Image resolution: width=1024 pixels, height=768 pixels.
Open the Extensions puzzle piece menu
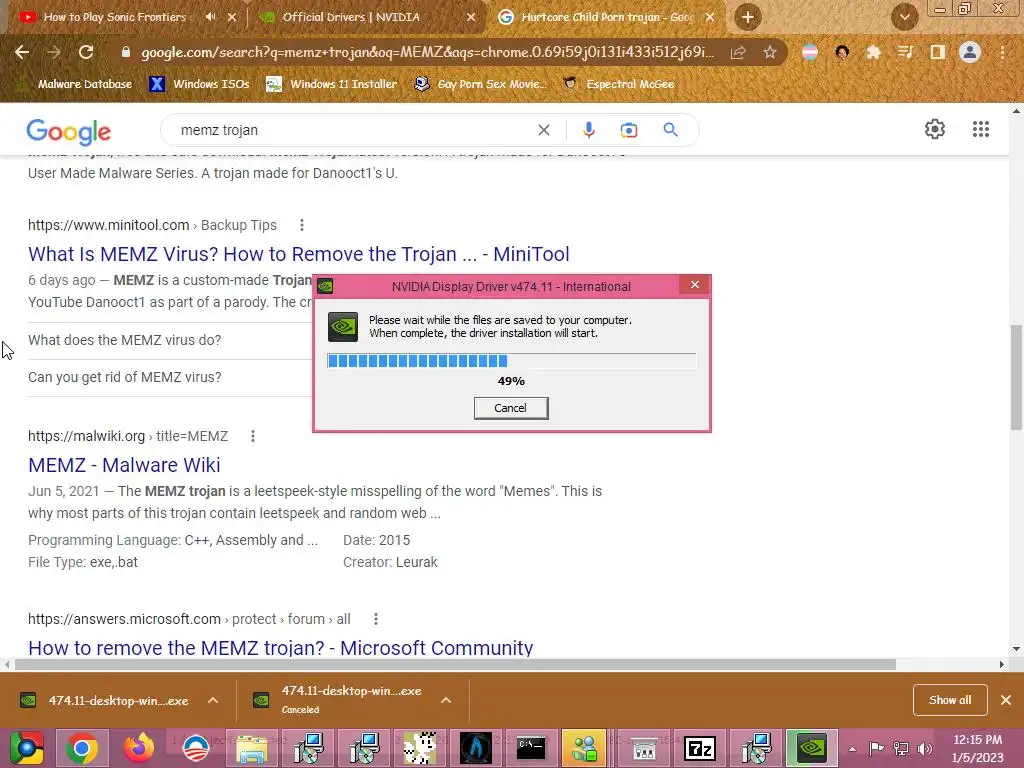(x=873, y=52)
